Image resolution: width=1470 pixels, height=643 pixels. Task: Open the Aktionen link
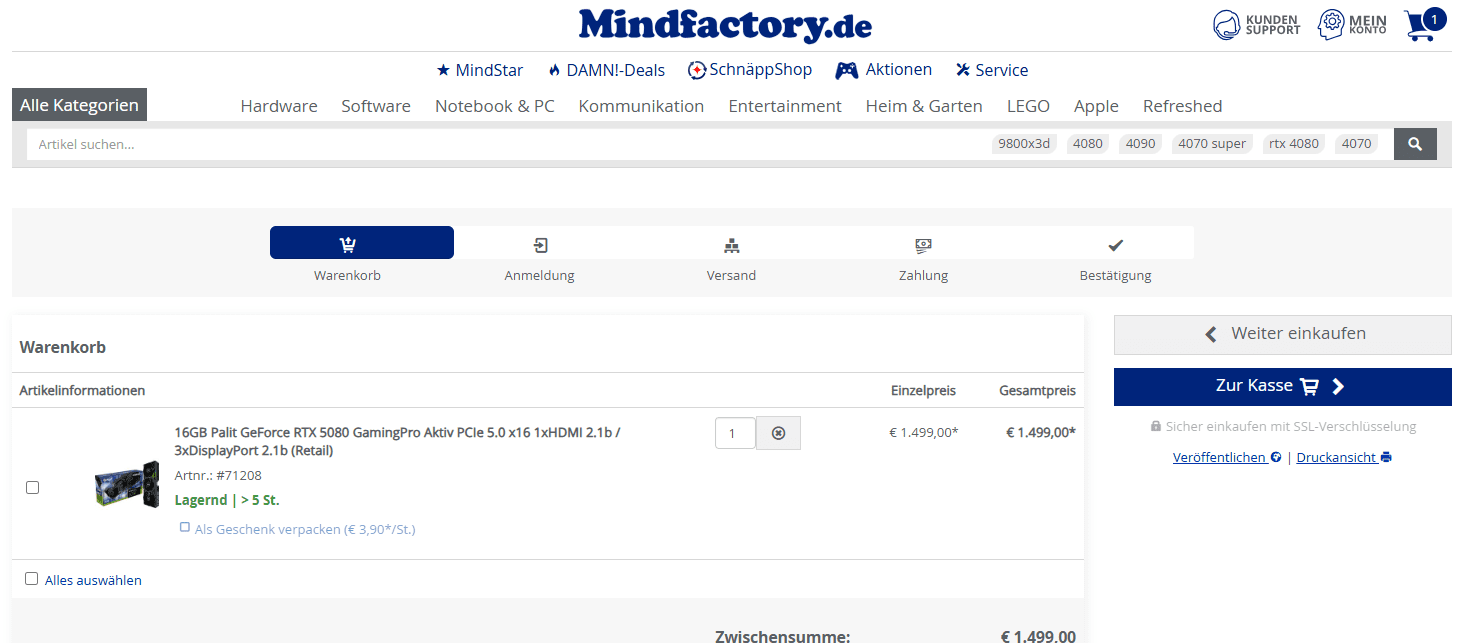click(884, 70)
